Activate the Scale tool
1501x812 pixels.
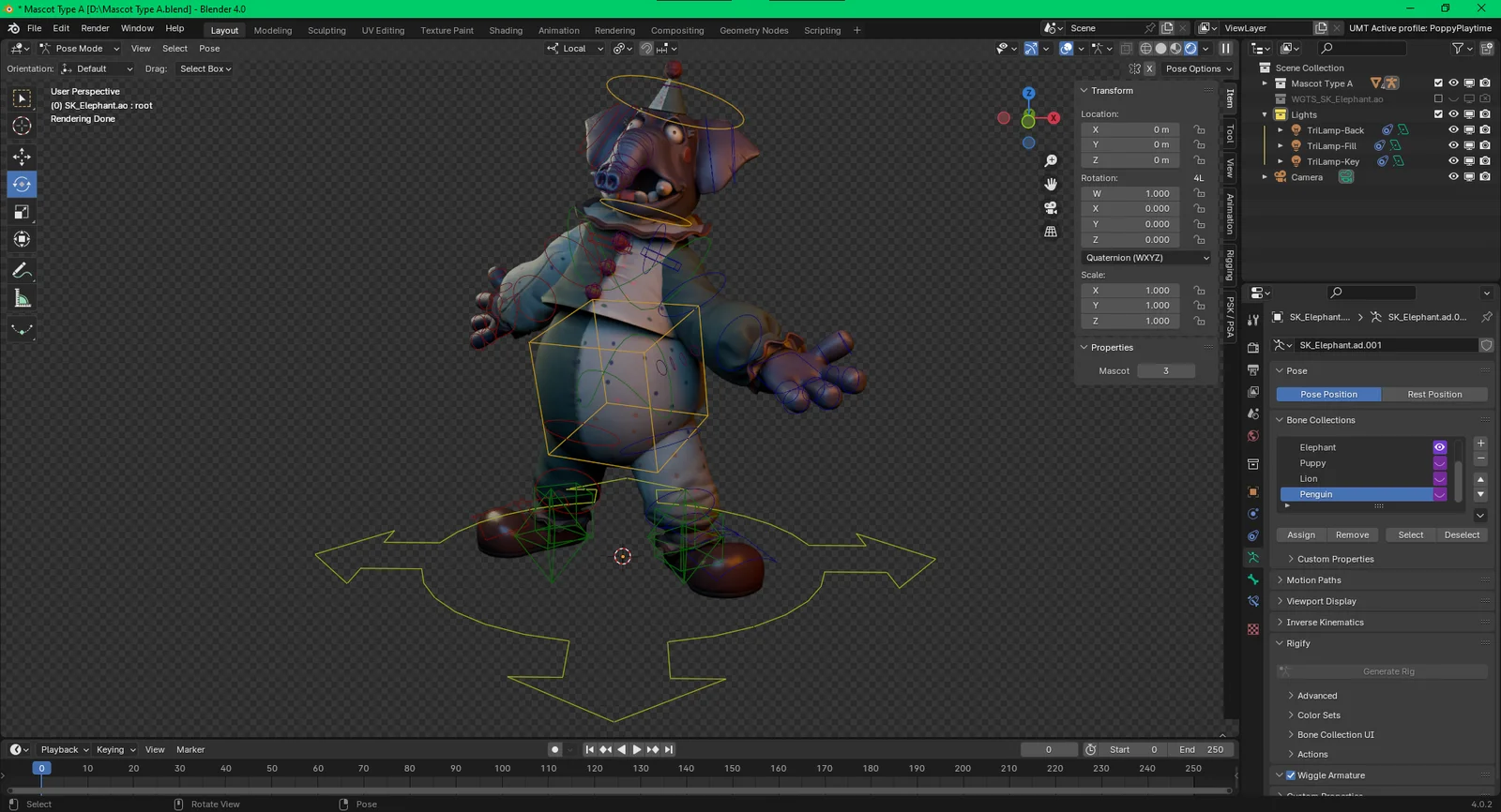(x=22, y=212)
